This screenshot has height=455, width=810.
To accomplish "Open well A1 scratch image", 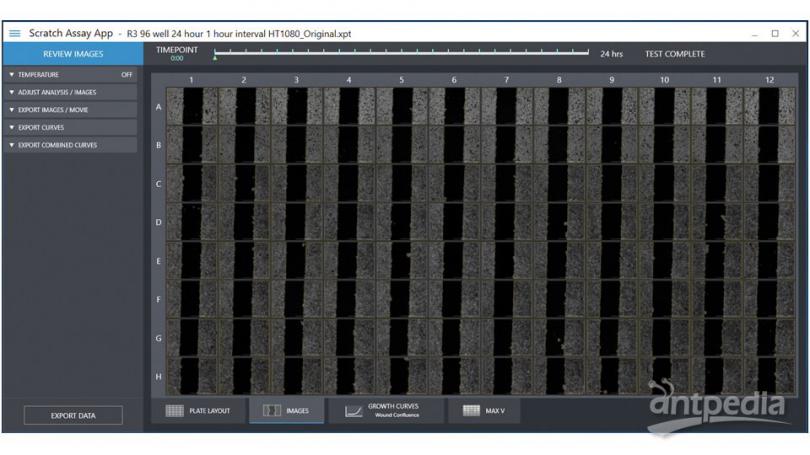I will tap(192, 106).
